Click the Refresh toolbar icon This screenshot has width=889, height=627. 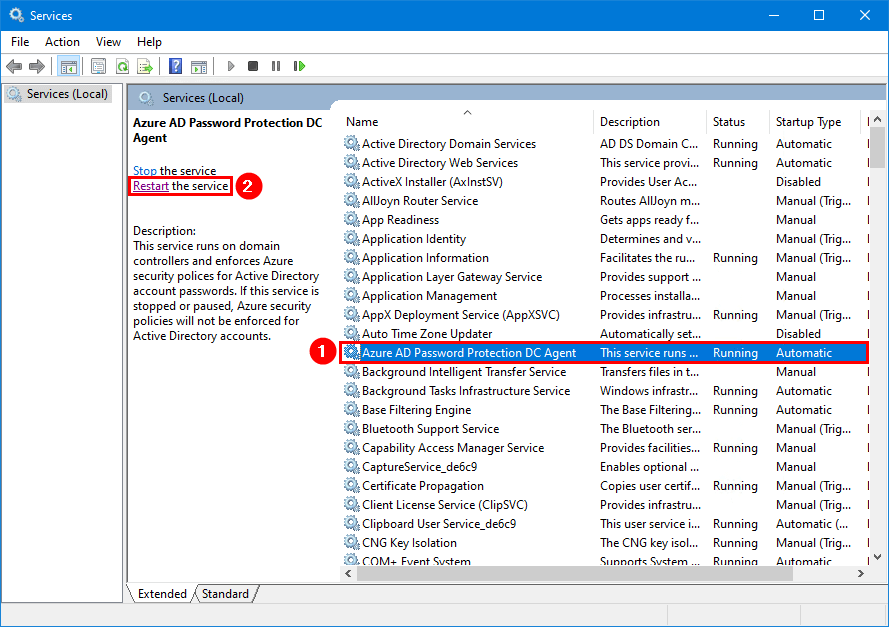point(122,66)
